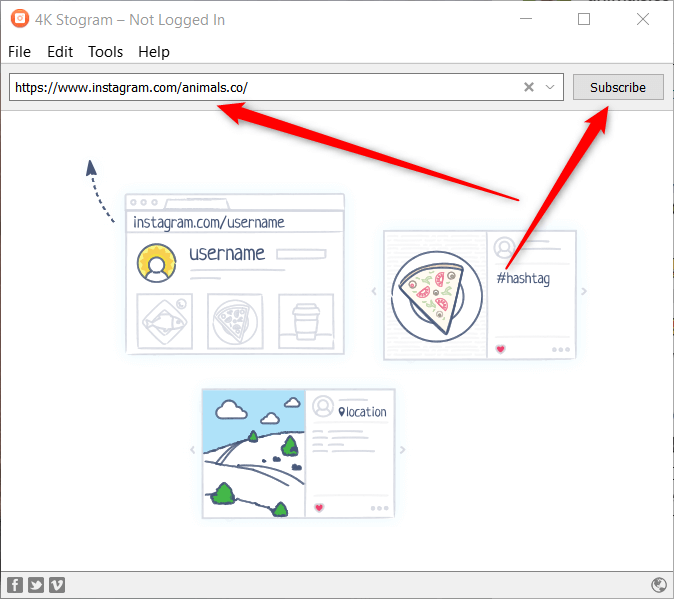Open the Edit menu
This screenshot has height=599, width=674.
(60, 52)
